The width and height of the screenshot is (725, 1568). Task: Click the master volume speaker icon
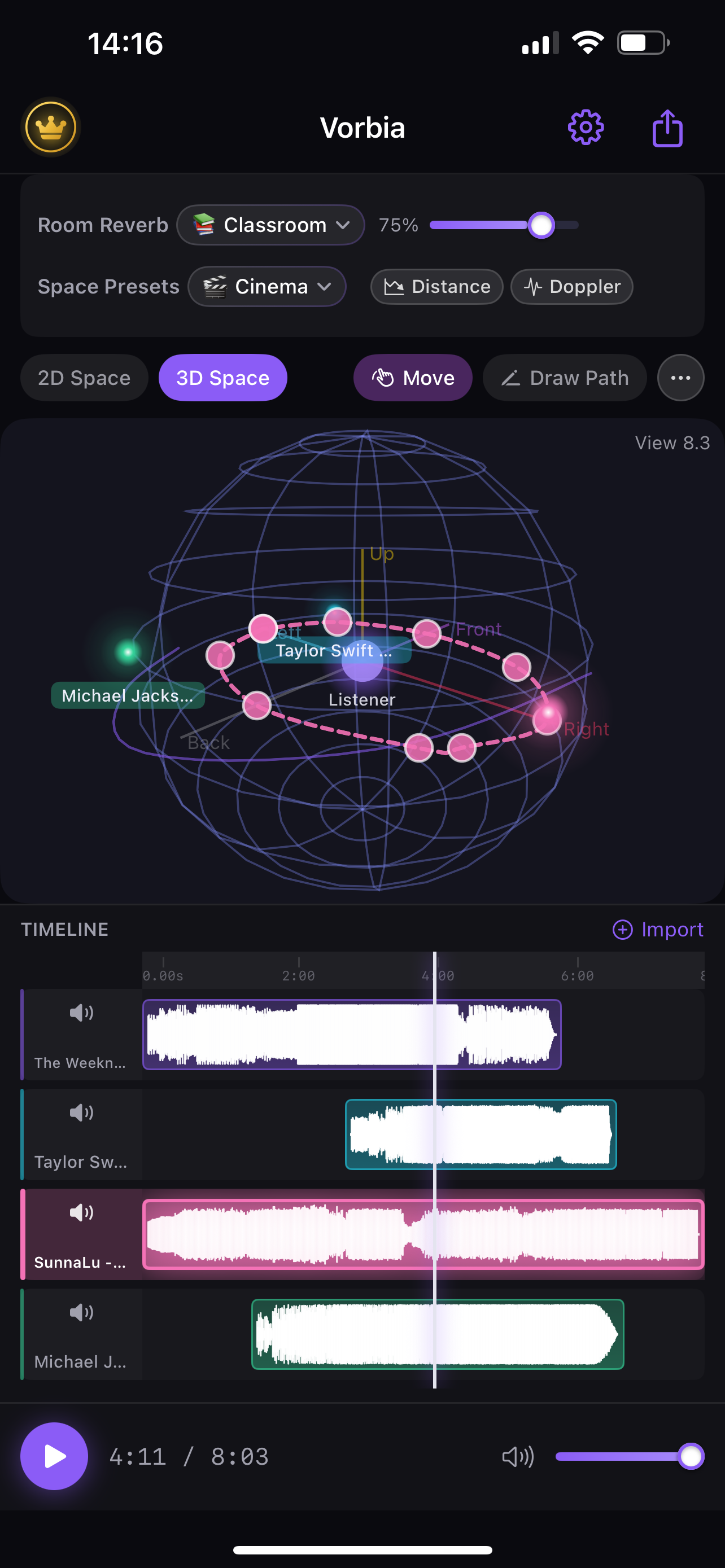click(x=517, y=1457)
